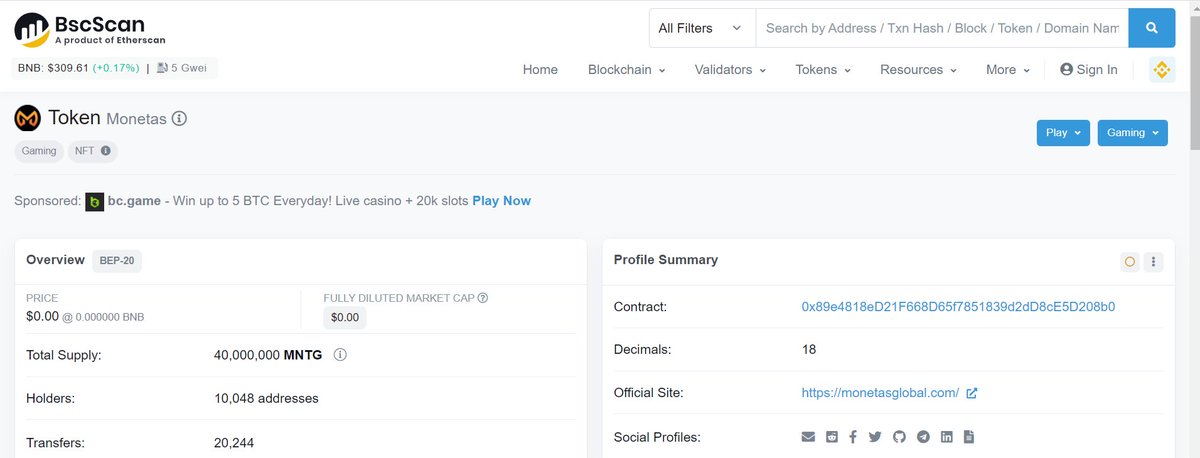Expand the Resources menu

click(918, 70)
